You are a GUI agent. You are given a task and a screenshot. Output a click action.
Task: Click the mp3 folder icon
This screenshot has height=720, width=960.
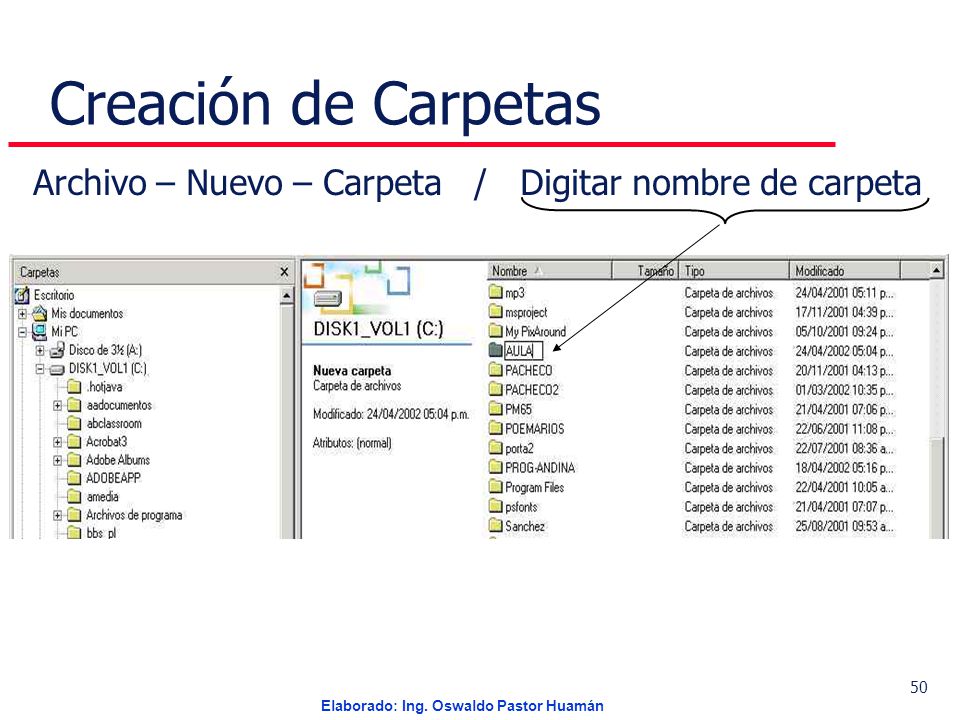click(495, 292)
